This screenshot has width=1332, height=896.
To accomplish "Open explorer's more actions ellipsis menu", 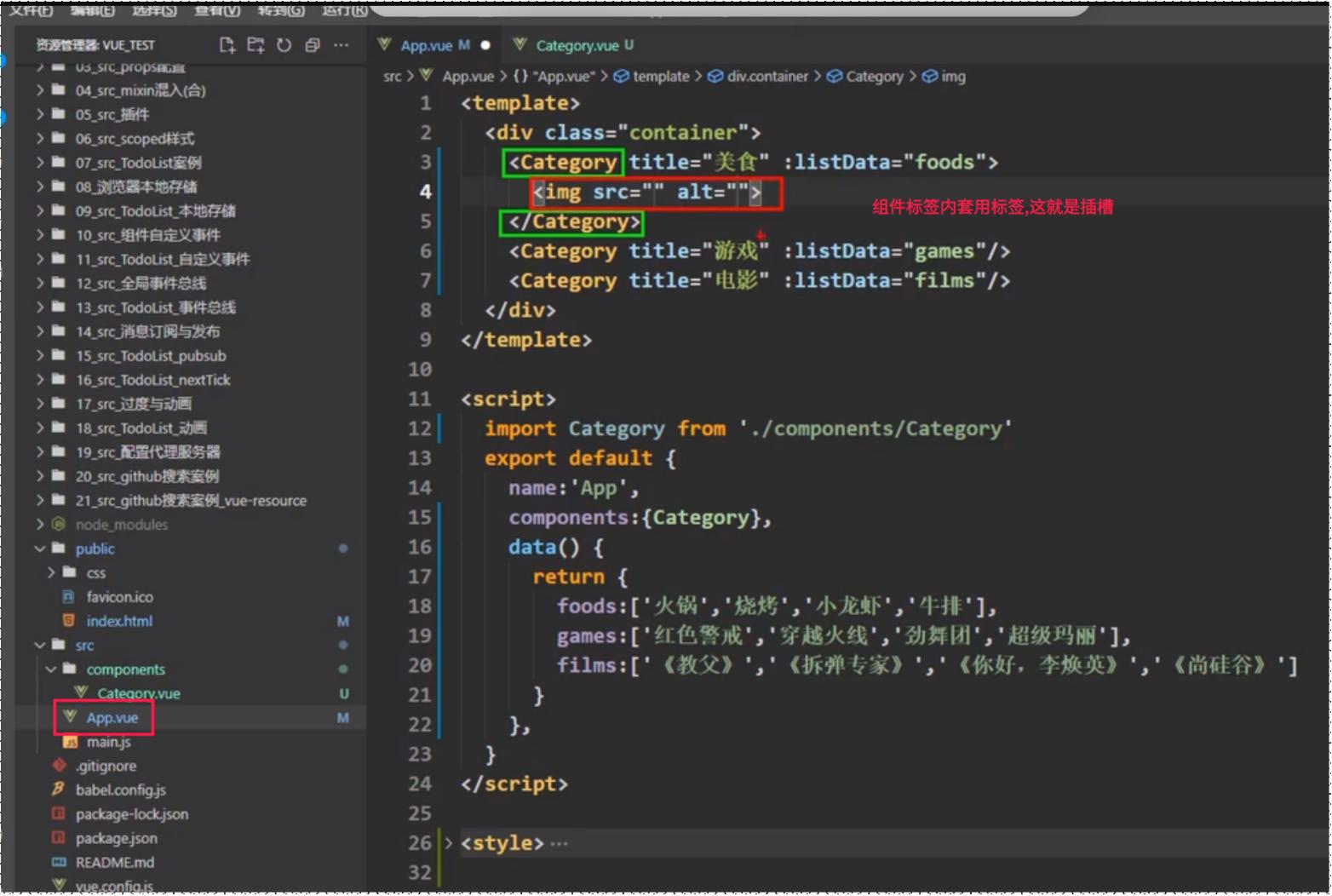I will tap(341, 45).
